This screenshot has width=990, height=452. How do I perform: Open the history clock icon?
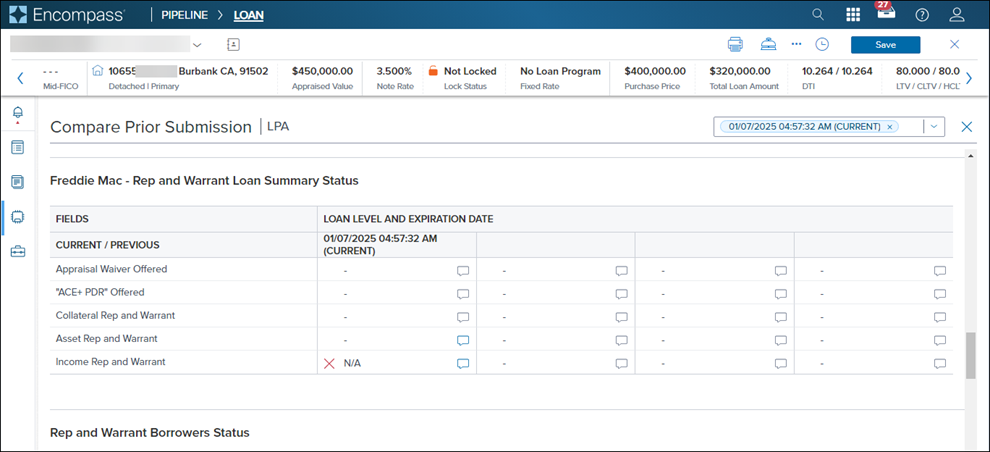click(822, 44)
